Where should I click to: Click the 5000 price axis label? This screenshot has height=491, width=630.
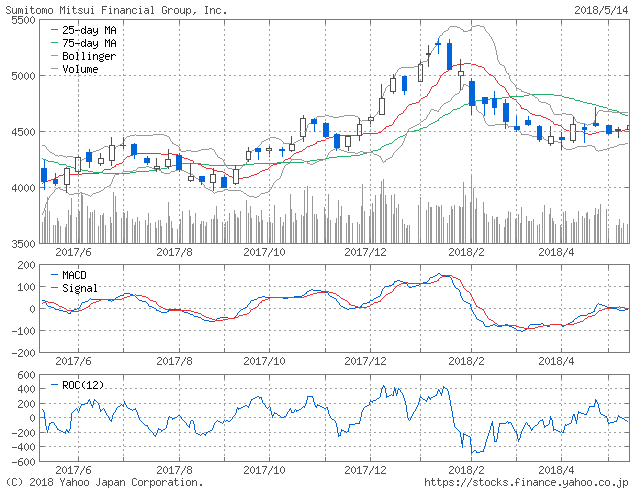pos(20,76)
